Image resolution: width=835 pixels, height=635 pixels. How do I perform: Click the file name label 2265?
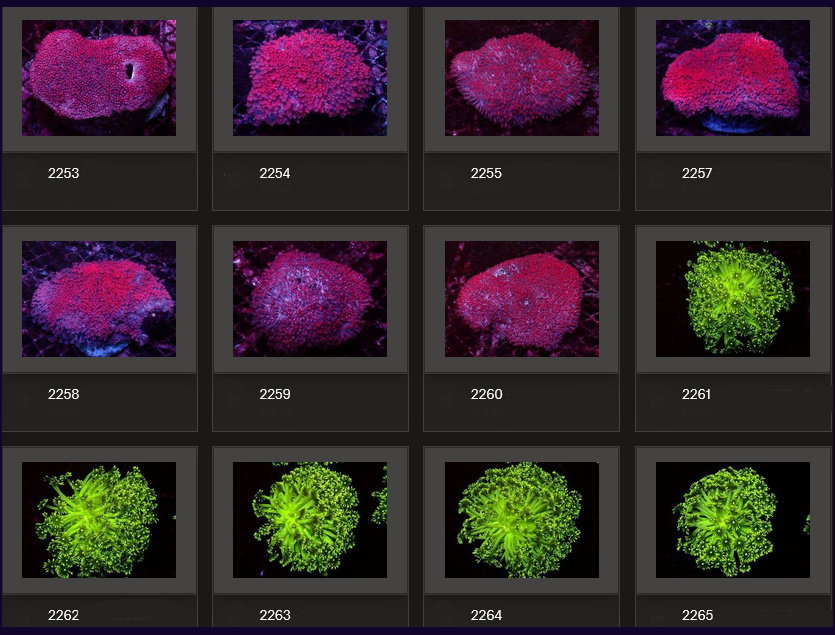coord(697,615)
